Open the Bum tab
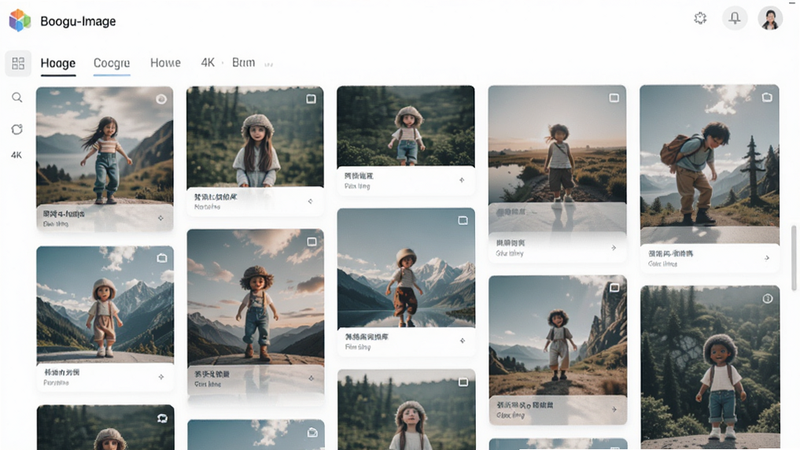Screen dimensions: 800x450 click(x=243, y=63)
